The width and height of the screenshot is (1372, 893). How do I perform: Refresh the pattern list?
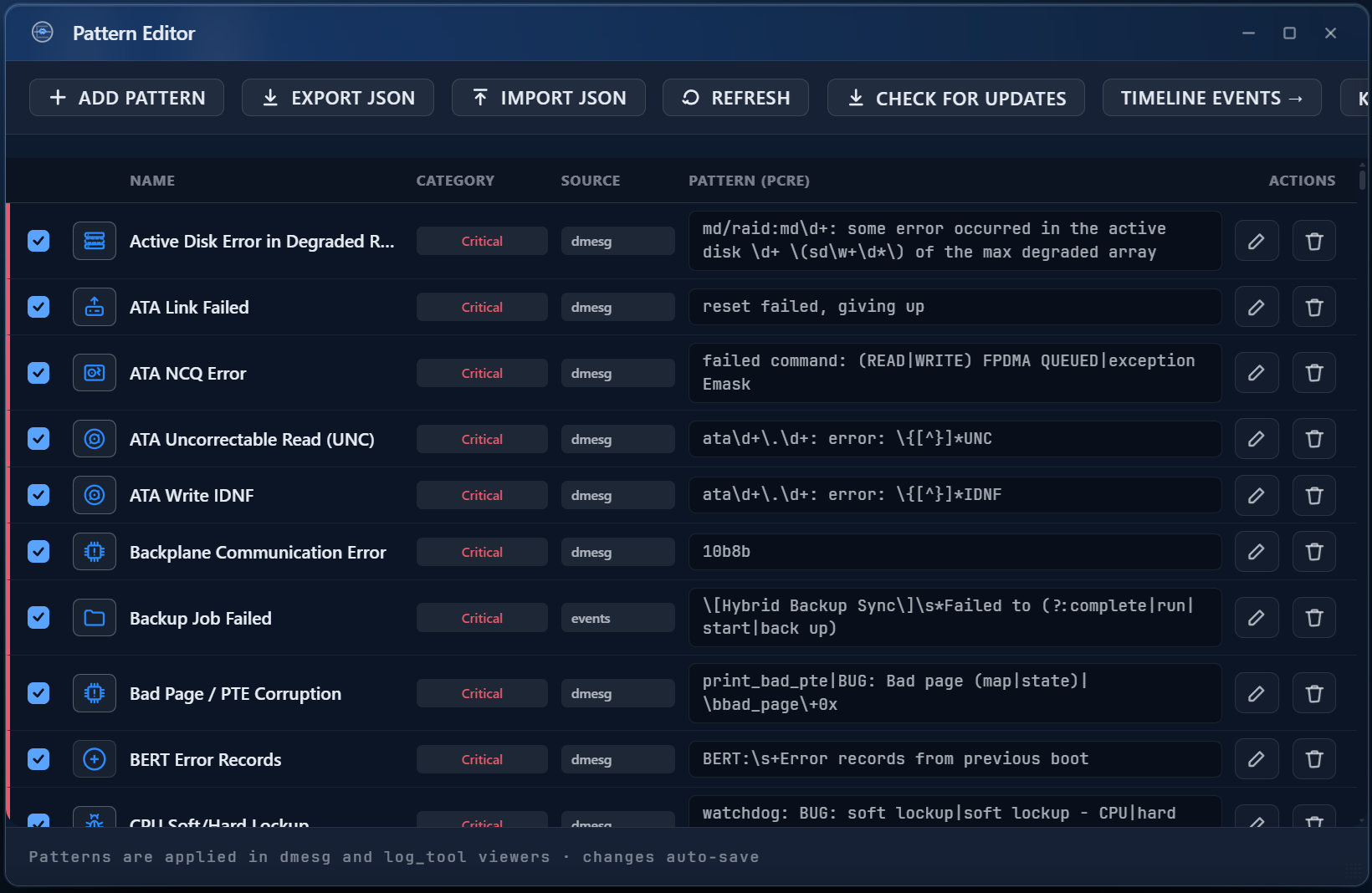(x=735, y=98)
